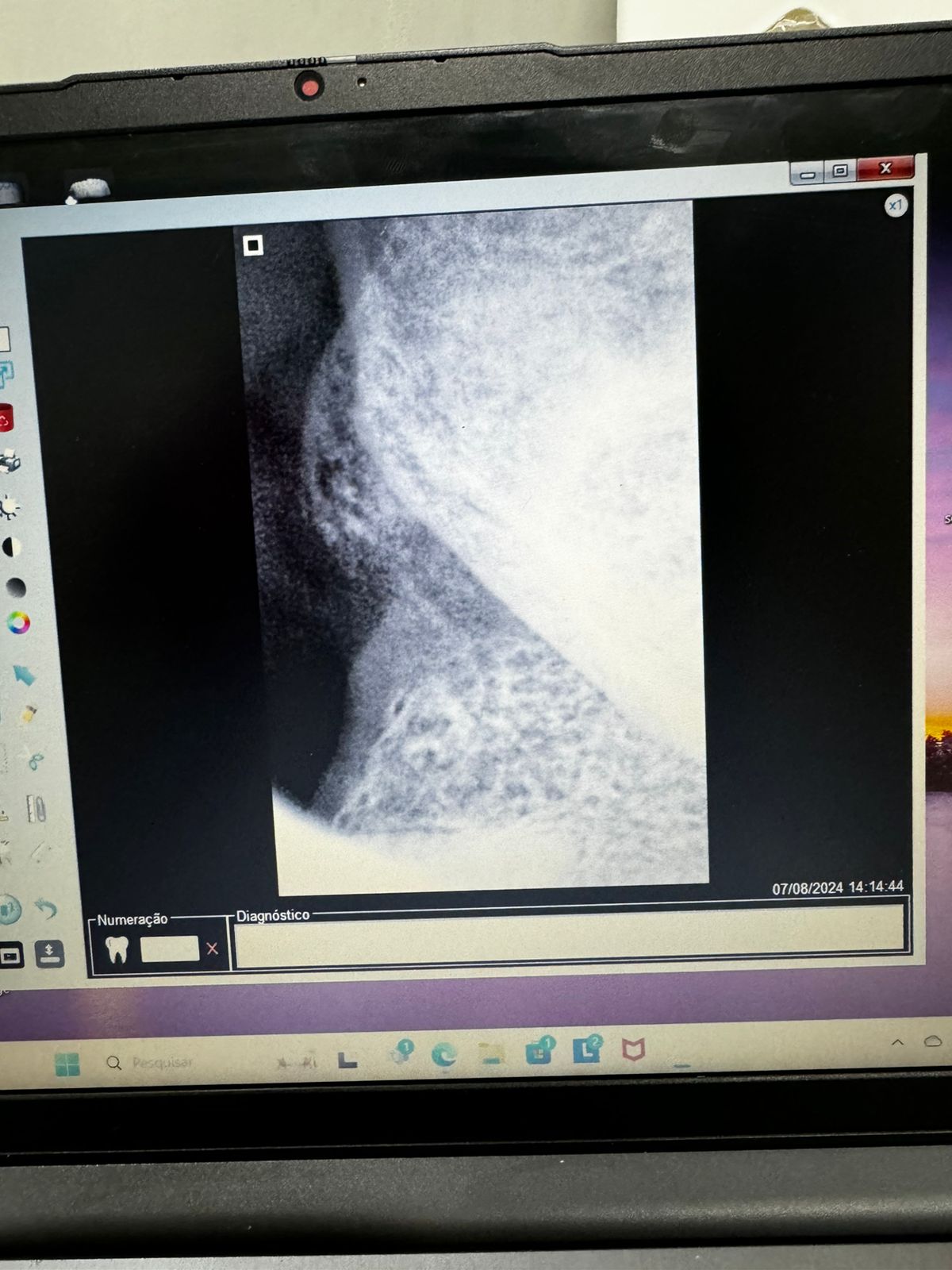The width and height of the screenshot is (952, 1270).
Task: Click the blue undo arrow
Action: click(x=46, y=909)
